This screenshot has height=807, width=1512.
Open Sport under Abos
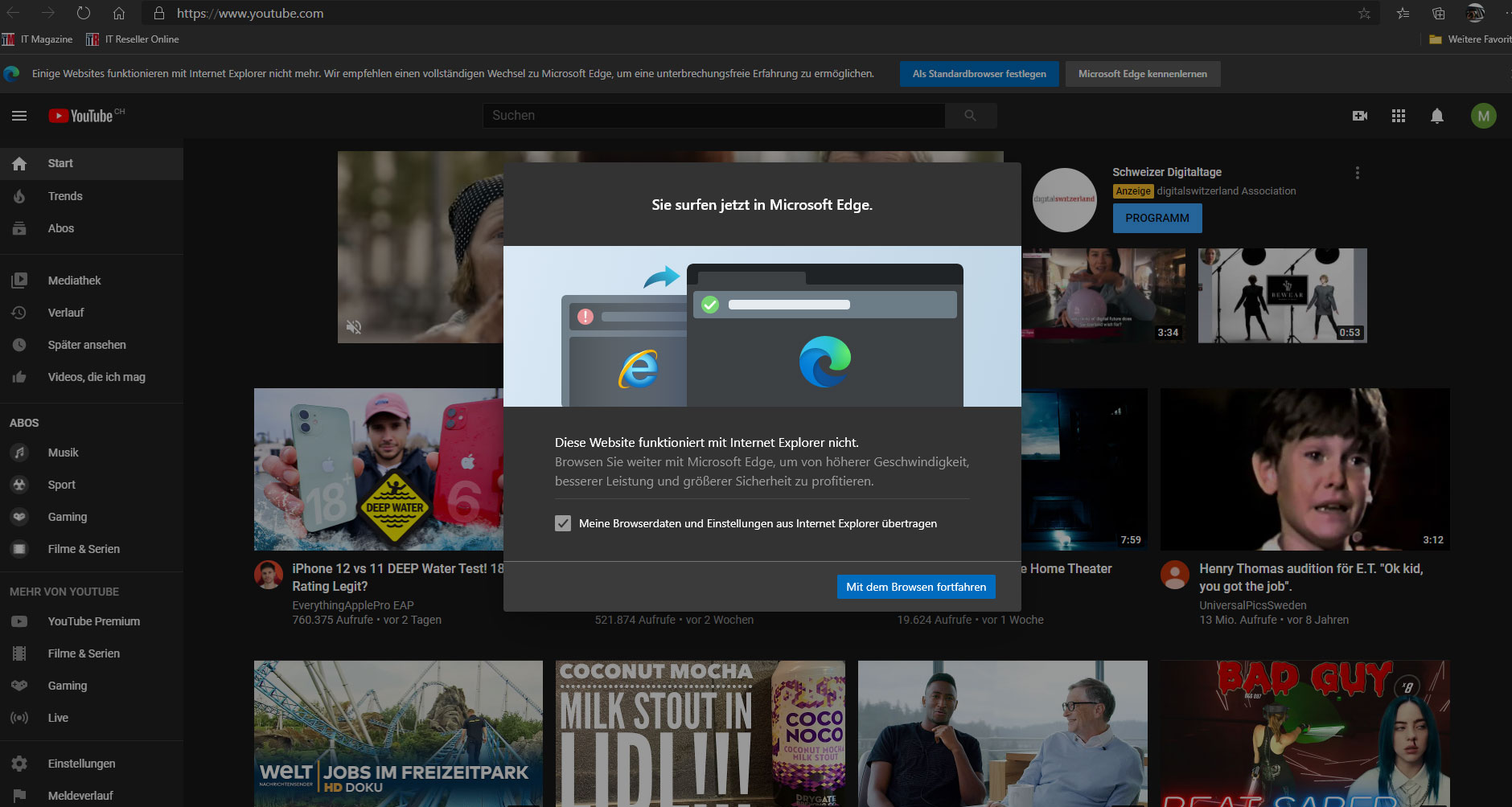click(x=92, y=485)
